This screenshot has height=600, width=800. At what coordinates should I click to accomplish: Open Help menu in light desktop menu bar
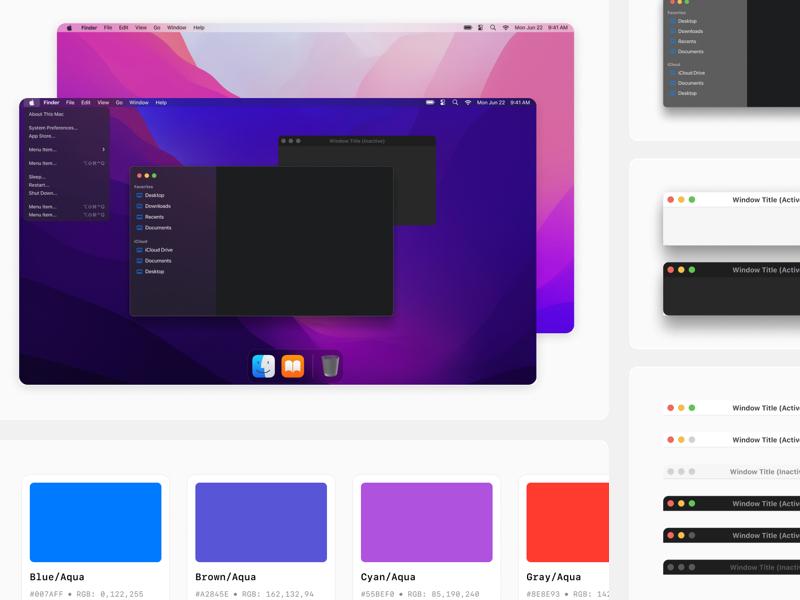tap(199, 28)
